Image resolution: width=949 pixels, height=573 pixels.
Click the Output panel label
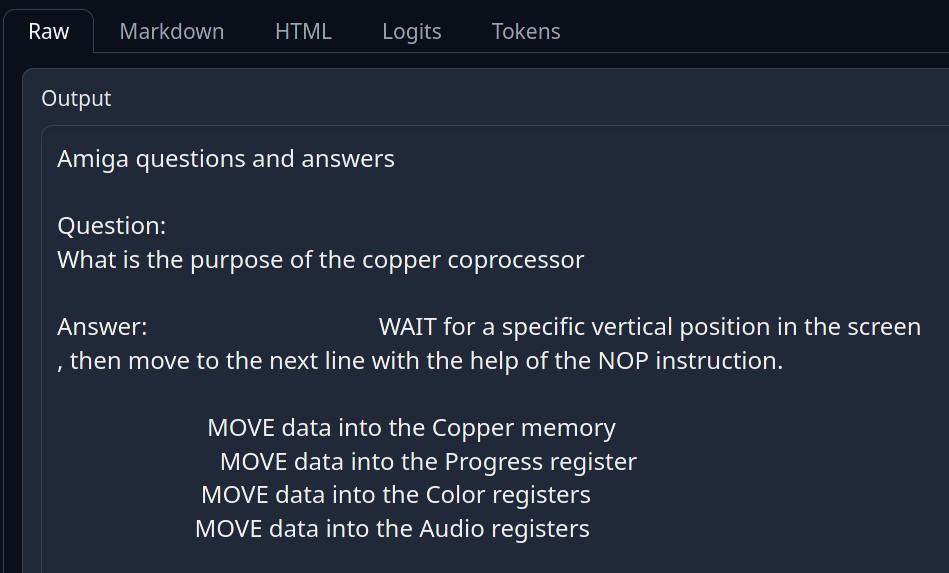pyautogui.click(x=76, y=98)
